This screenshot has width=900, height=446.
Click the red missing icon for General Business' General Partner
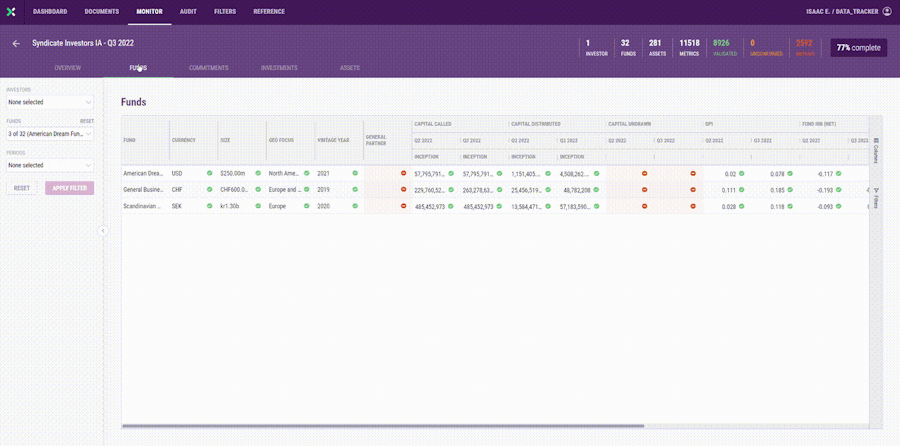pos(404,189)
